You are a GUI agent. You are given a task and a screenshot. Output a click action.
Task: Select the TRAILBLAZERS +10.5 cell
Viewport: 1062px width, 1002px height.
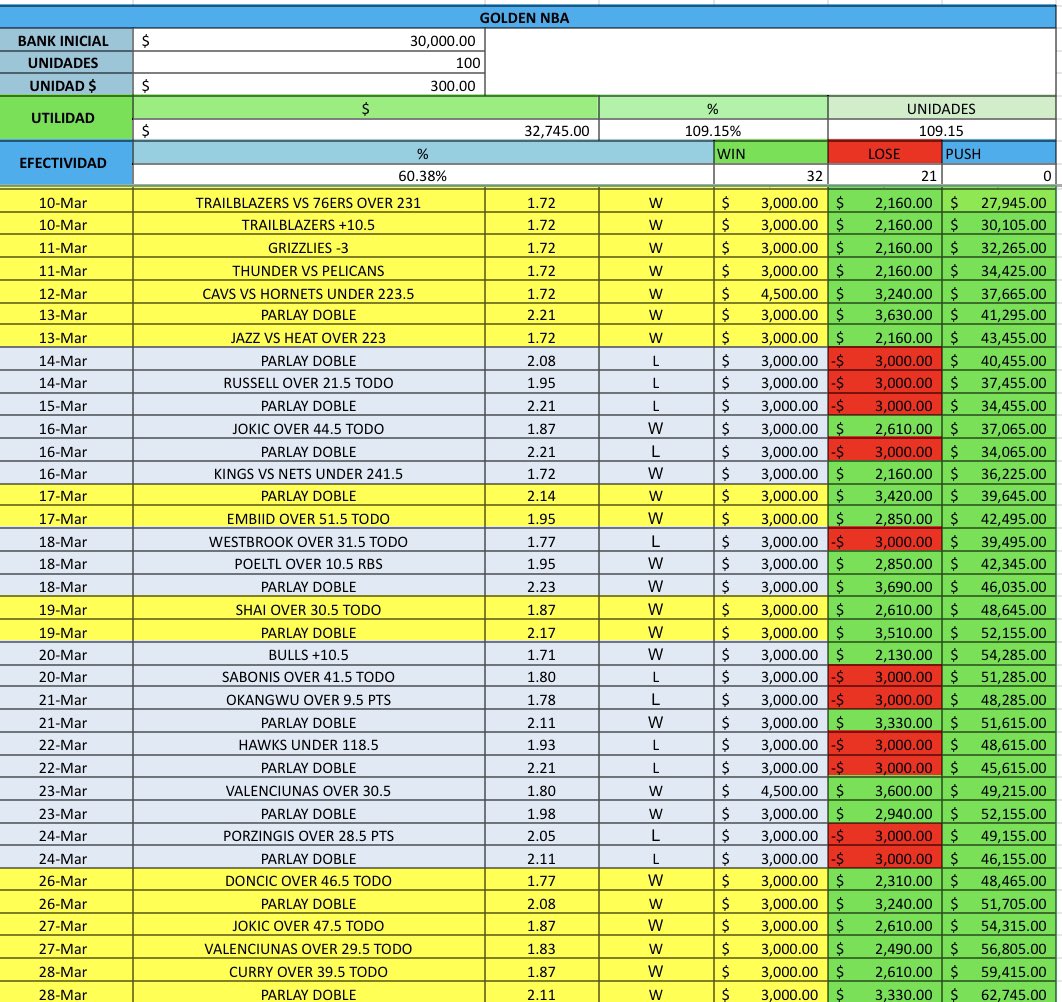click(309, 225)
